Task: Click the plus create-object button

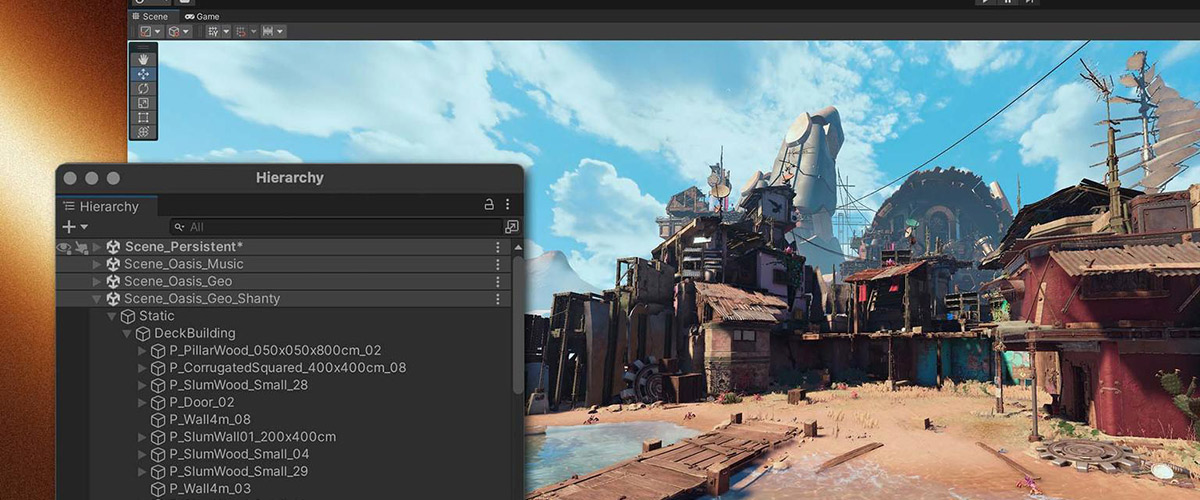Action: [69, 227]
